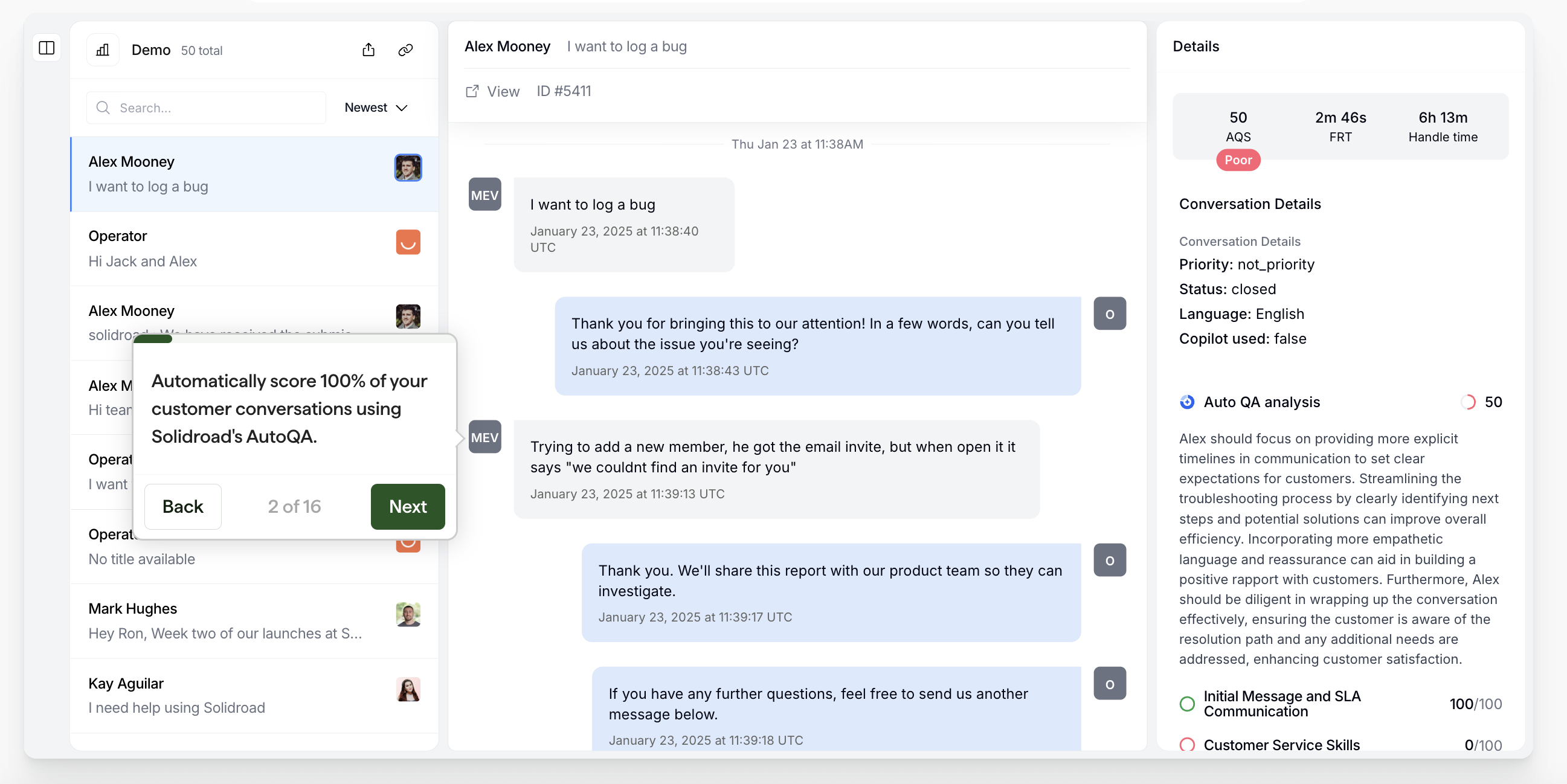Click the Poor AQS badge
Image resolution: width=1567 pixels, height=784 pixels.
(1237, 160)
